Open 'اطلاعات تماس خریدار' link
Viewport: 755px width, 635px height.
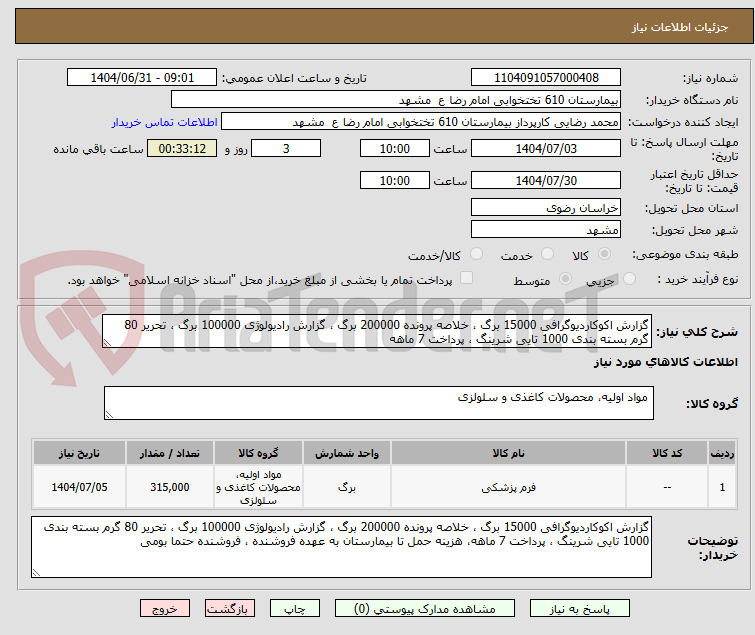pos(165,122)
